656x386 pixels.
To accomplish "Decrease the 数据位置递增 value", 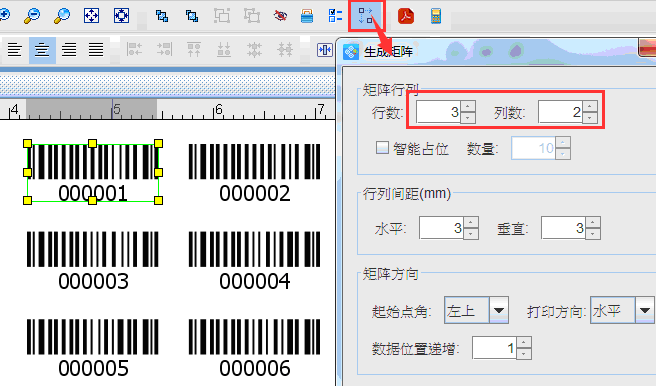I will tap(524, 354).
